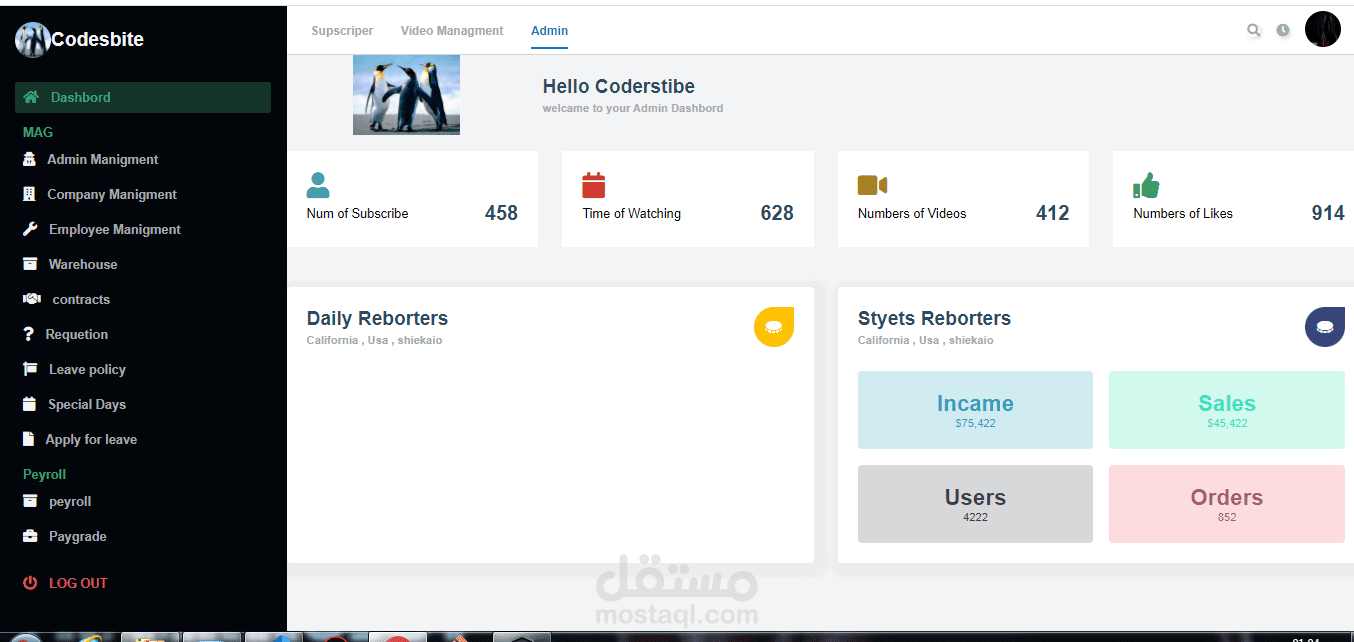The height and width of the screenshot is (642, 1354).
Task: Click the subscriber person icon on stats card
Action: coord(318,184)
